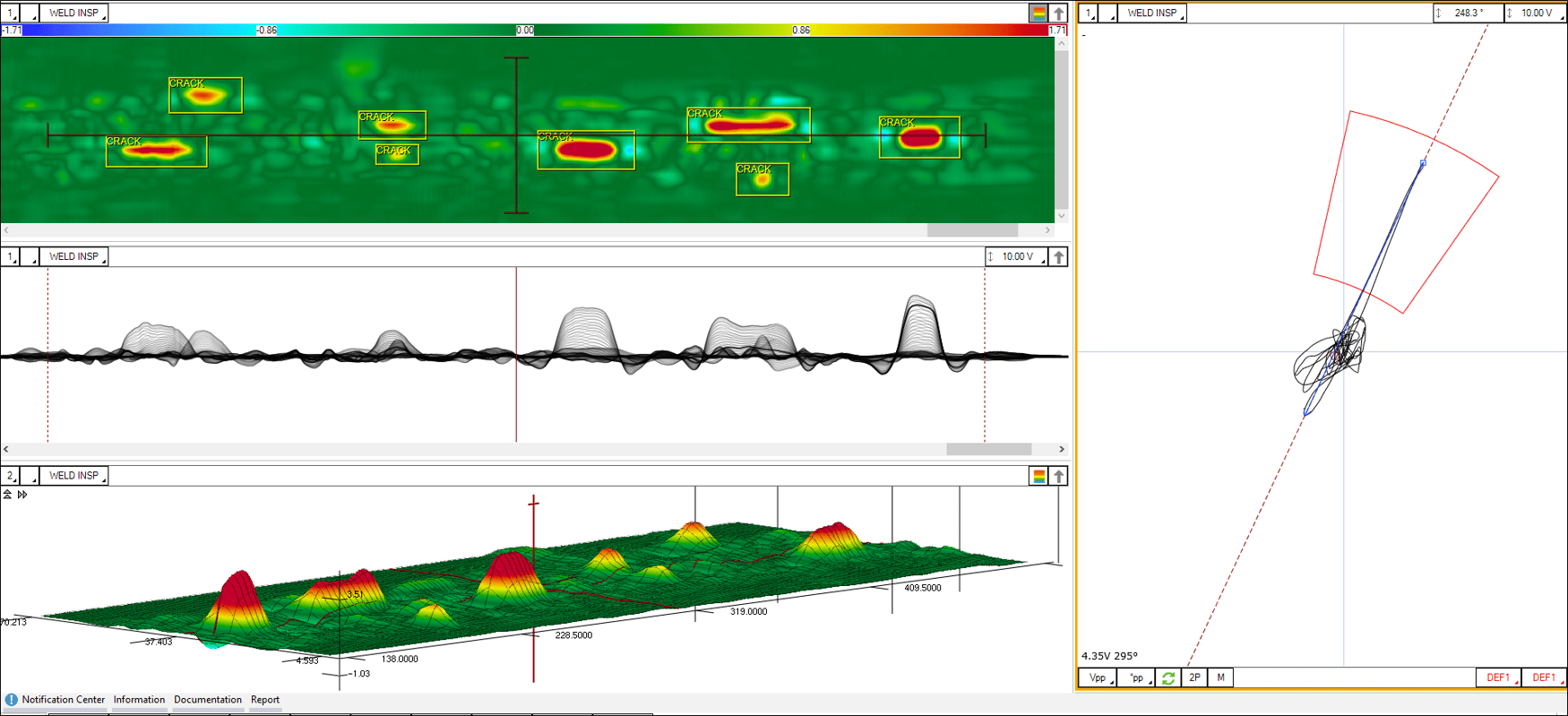Click the 409.5000 axis label in 3D view
The height and width of the screenshot is (716, 1568).
[x=923, y=589]
